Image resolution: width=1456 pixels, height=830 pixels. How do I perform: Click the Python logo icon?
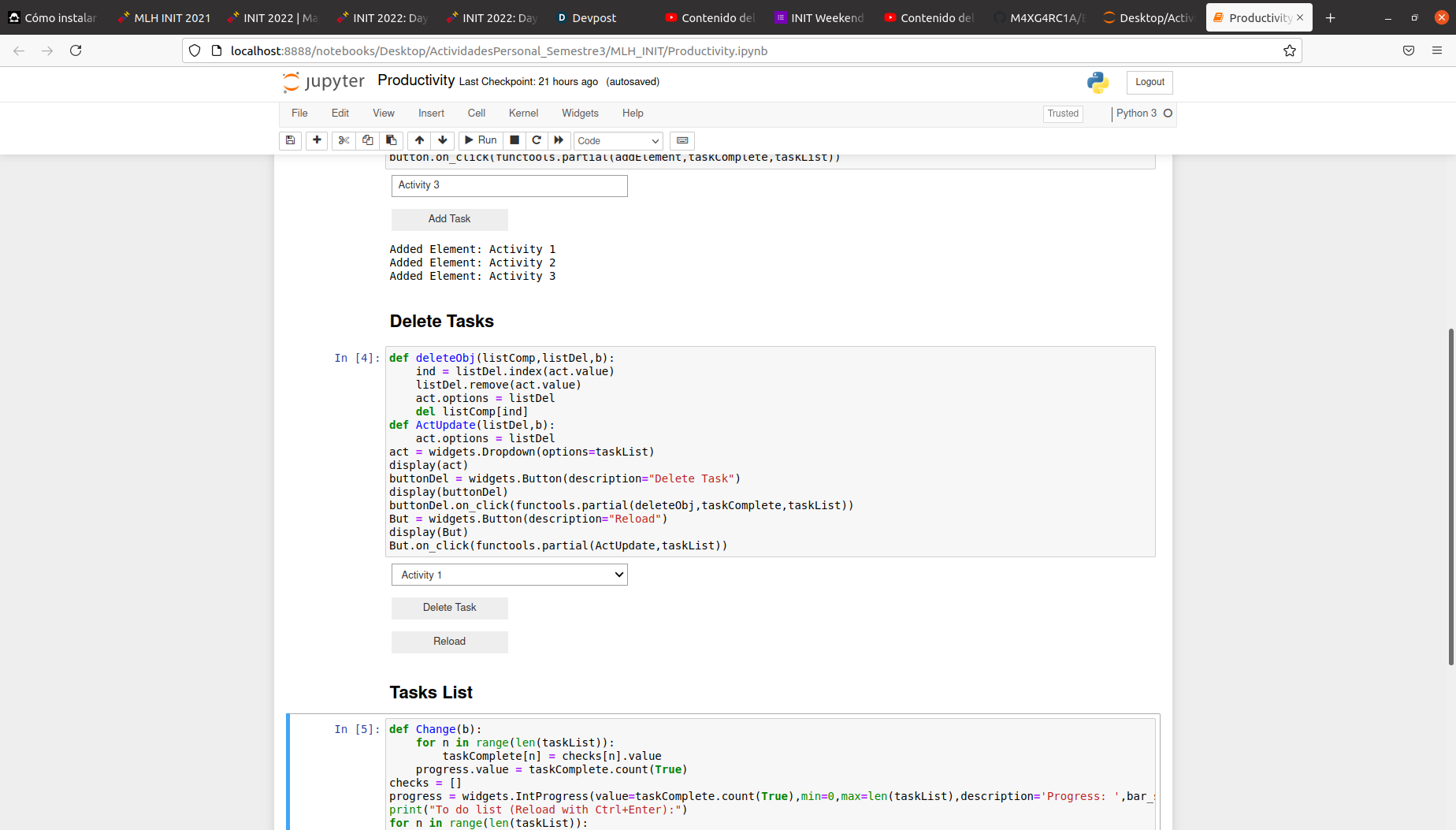point(1098,82)
